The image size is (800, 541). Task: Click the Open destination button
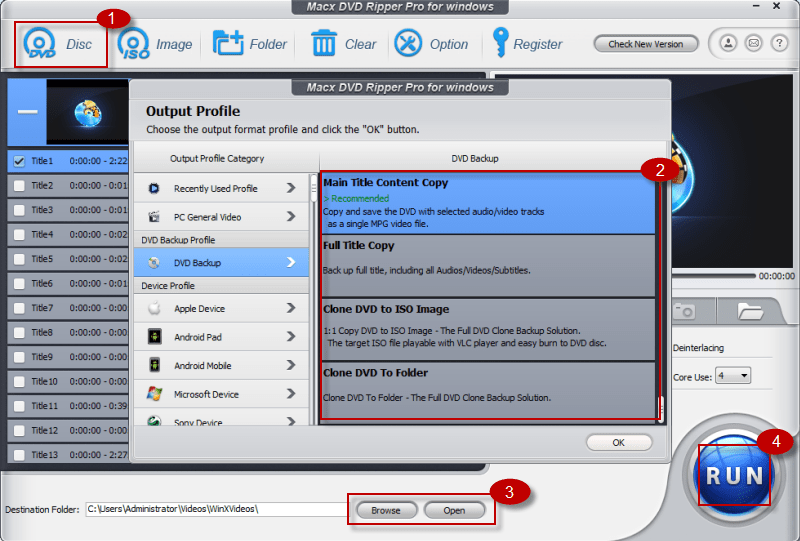[x=454, y=510]
